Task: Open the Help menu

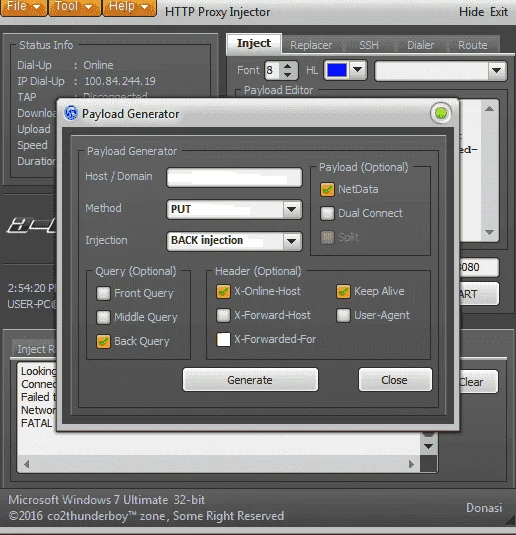Action: click(x=129, y=7)
